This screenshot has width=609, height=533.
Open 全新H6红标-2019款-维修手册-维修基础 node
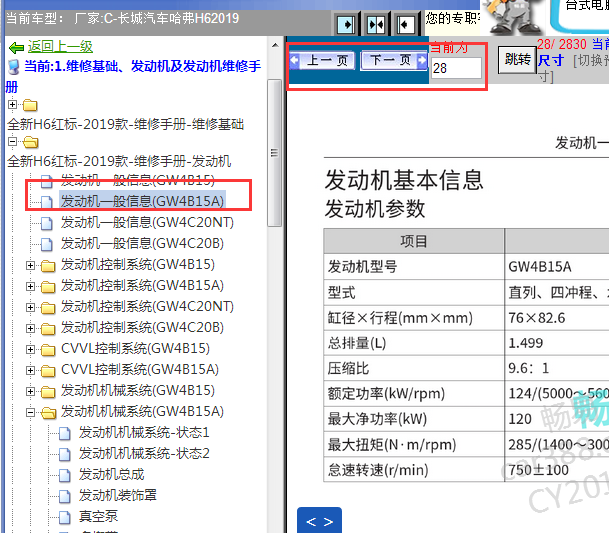coord(125,124)
